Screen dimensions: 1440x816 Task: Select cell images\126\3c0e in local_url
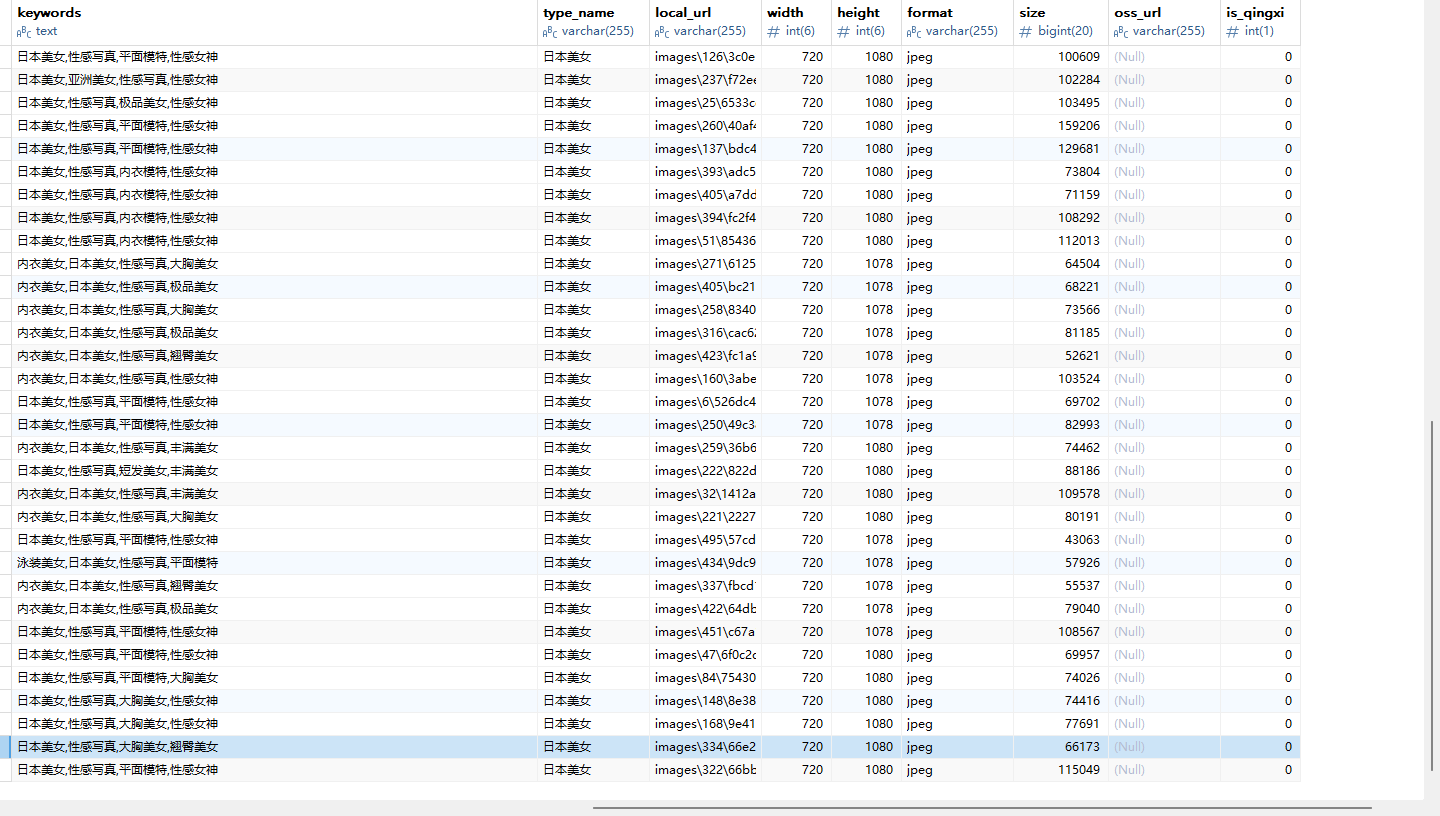tap(706, 57)
